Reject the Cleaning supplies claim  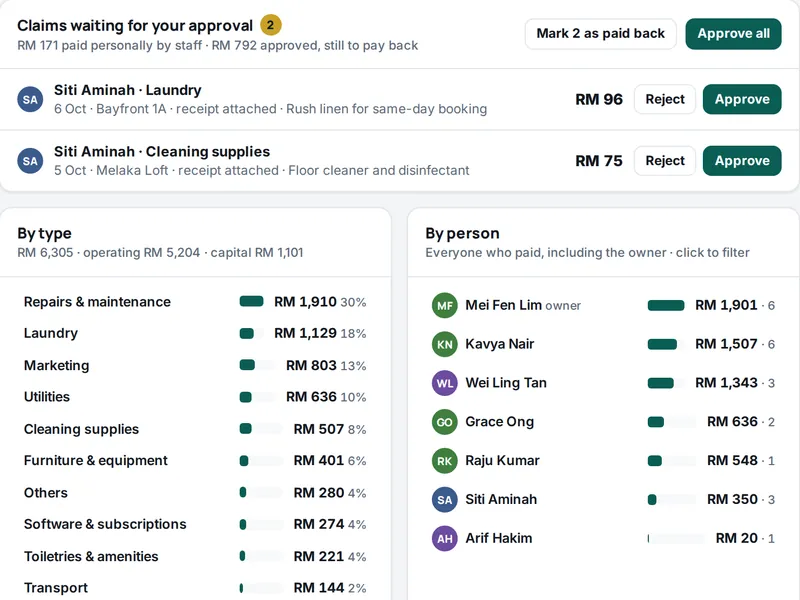pyautogui.click(x=665, y=161)
